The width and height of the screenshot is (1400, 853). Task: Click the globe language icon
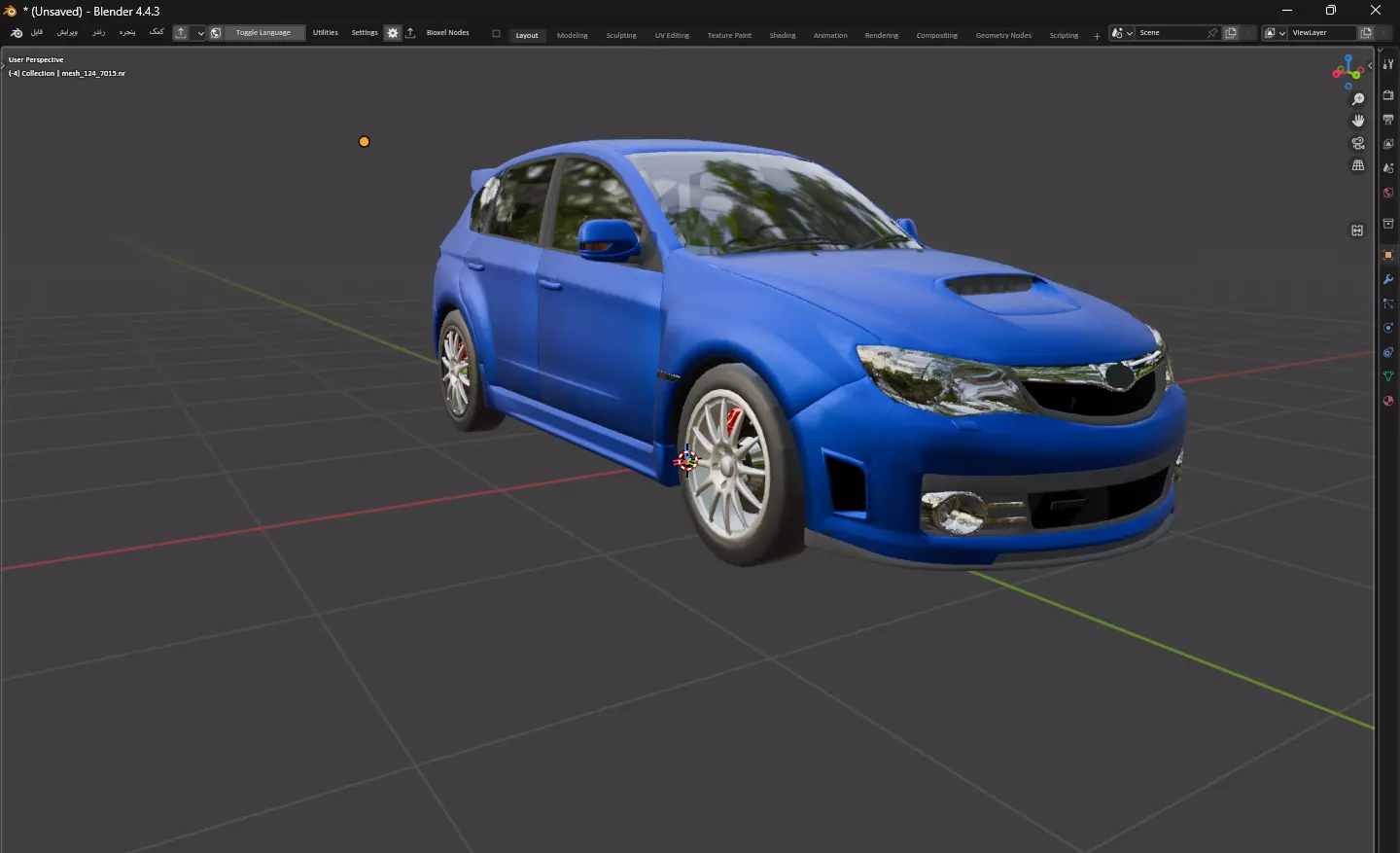(x=216, y=33)
